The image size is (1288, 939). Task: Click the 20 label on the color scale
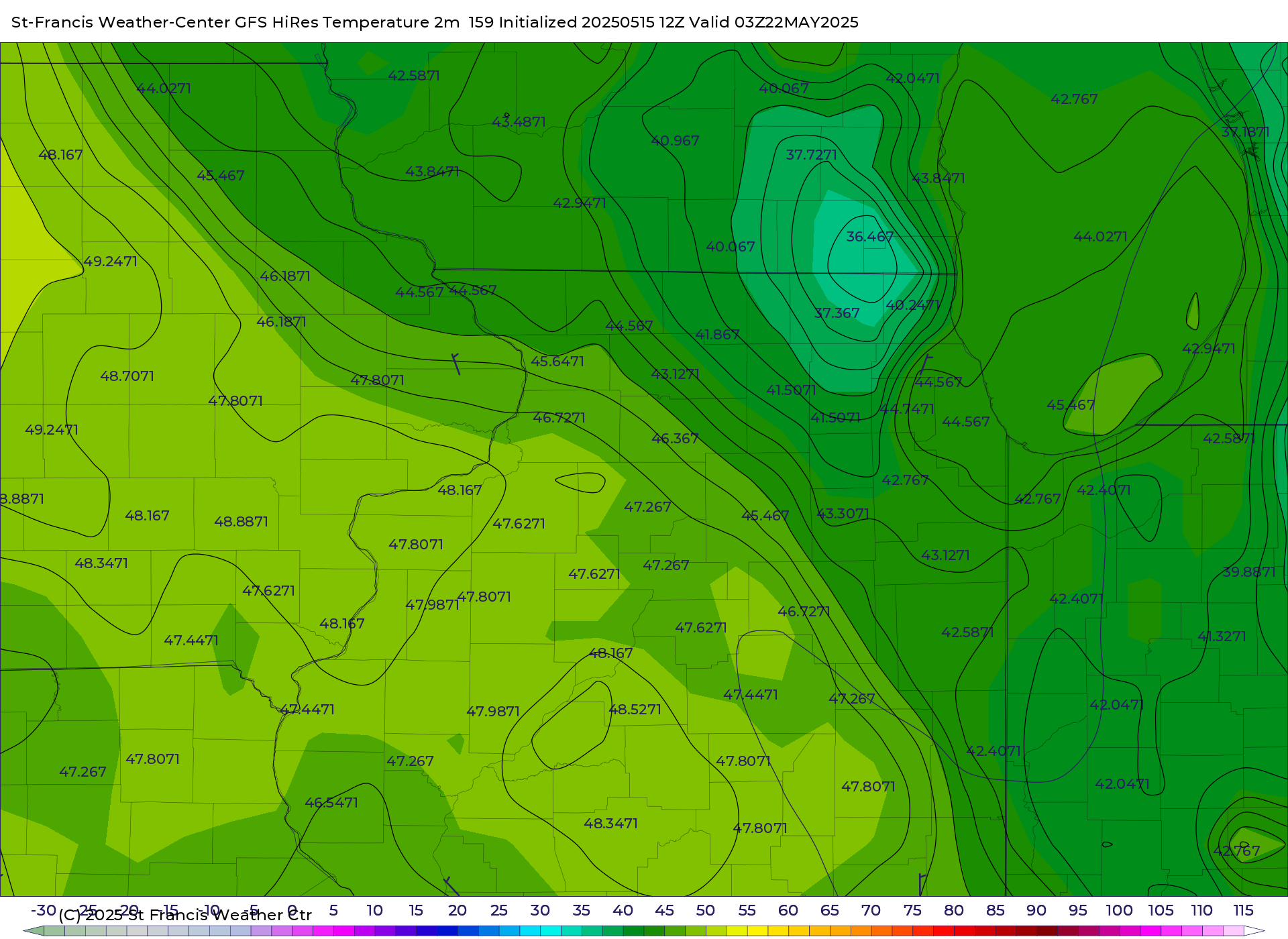point(457,911)
